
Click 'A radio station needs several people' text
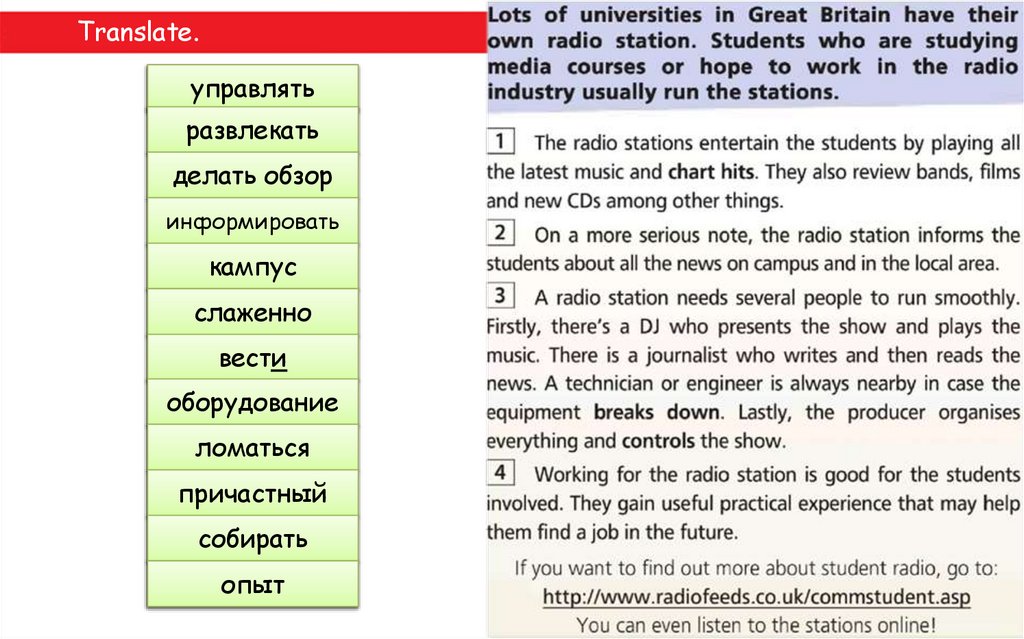coord(699,298)
